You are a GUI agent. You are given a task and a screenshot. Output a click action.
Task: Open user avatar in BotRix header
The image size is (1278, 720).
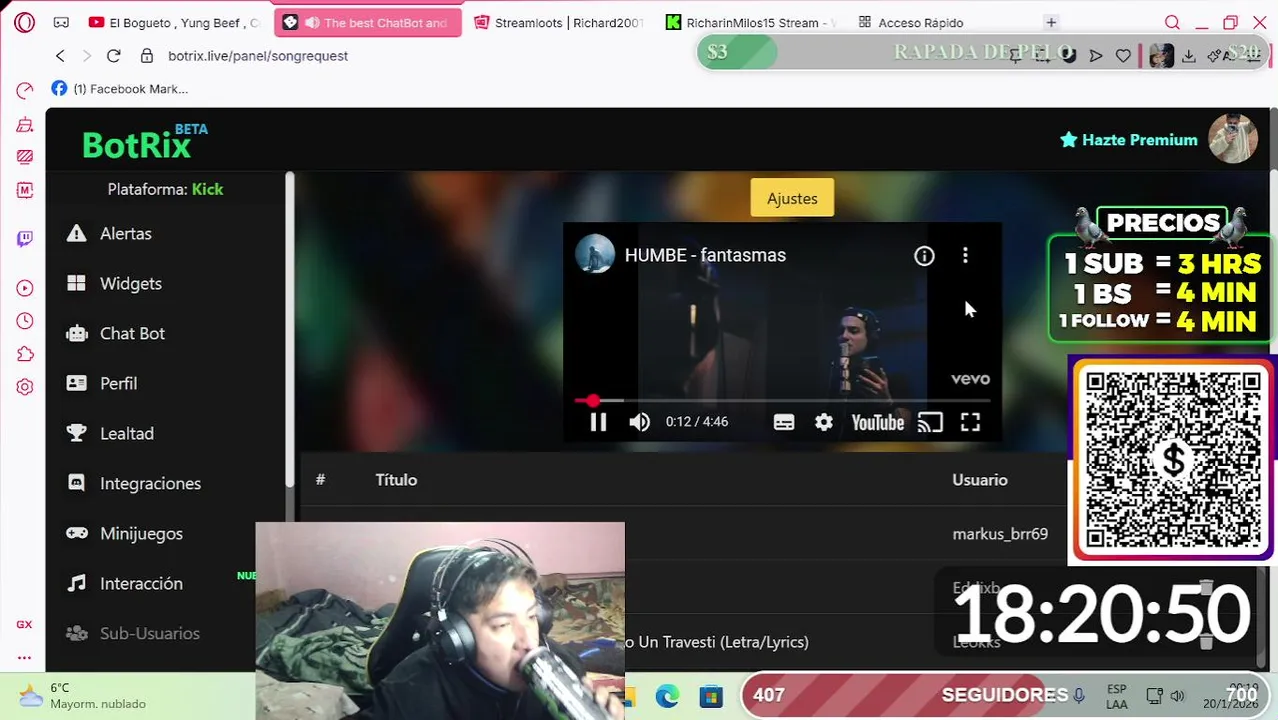coord(1233,139)
